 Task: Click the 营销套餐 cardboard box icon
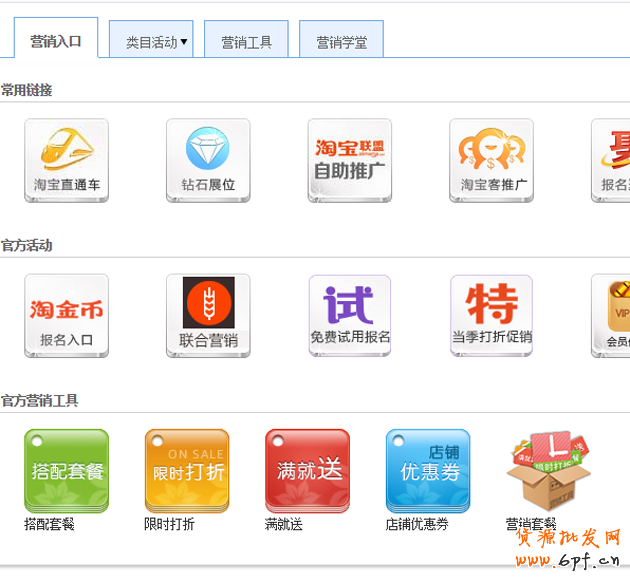click(548, 472)
